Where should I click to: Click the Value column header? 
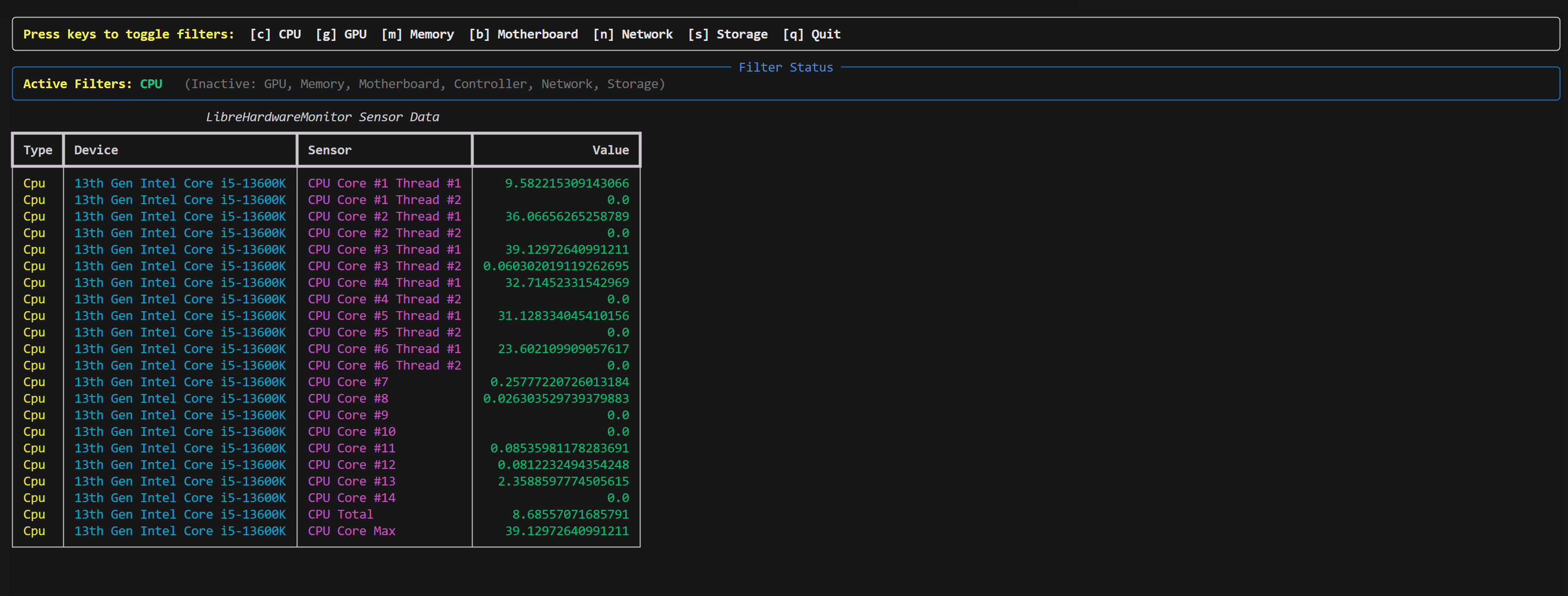coord(611,150)
